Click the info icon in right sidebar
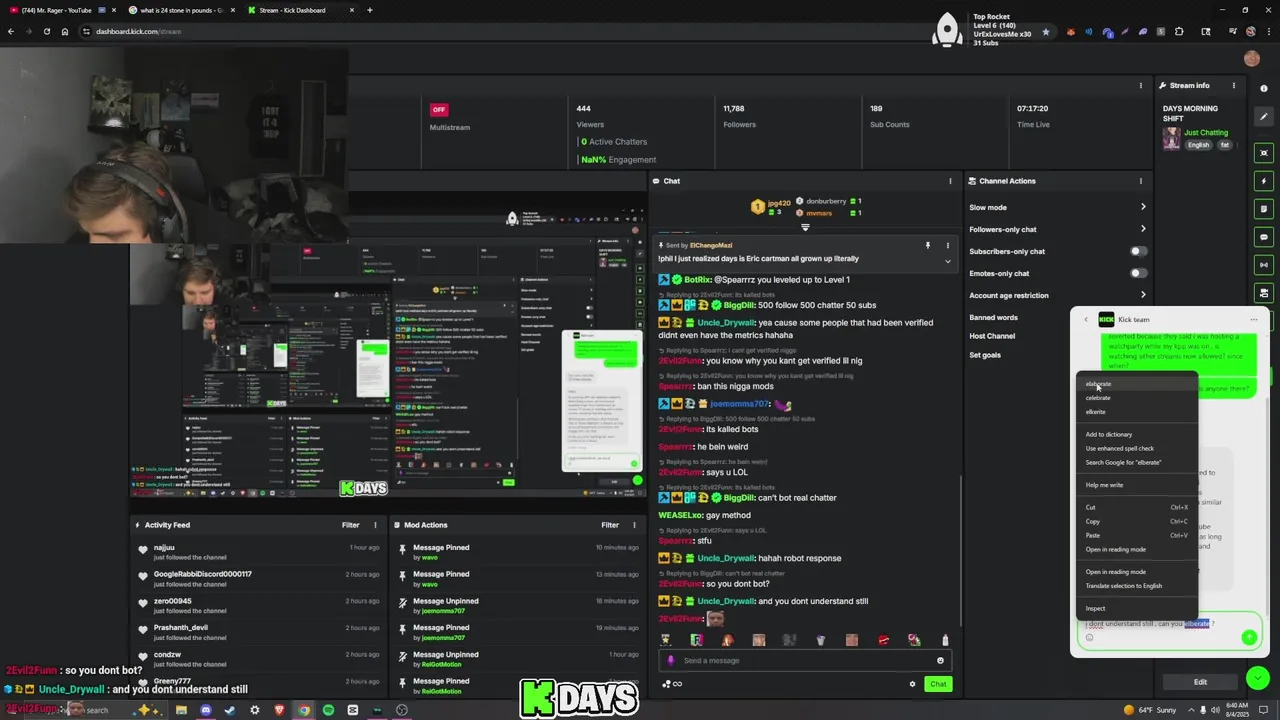 (1264, 89)
